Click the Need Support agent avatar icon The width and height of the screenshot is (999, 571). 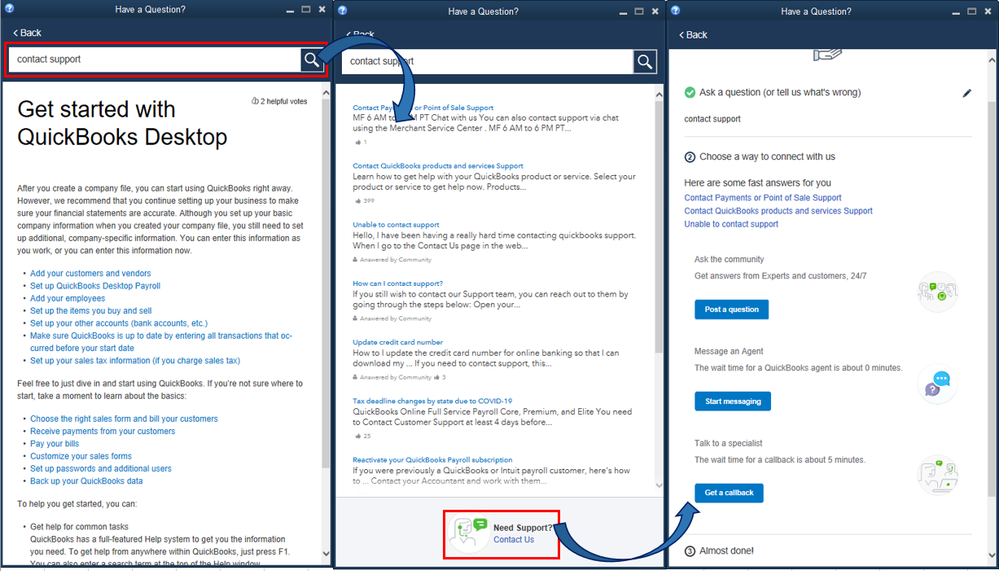coord(468,533)
